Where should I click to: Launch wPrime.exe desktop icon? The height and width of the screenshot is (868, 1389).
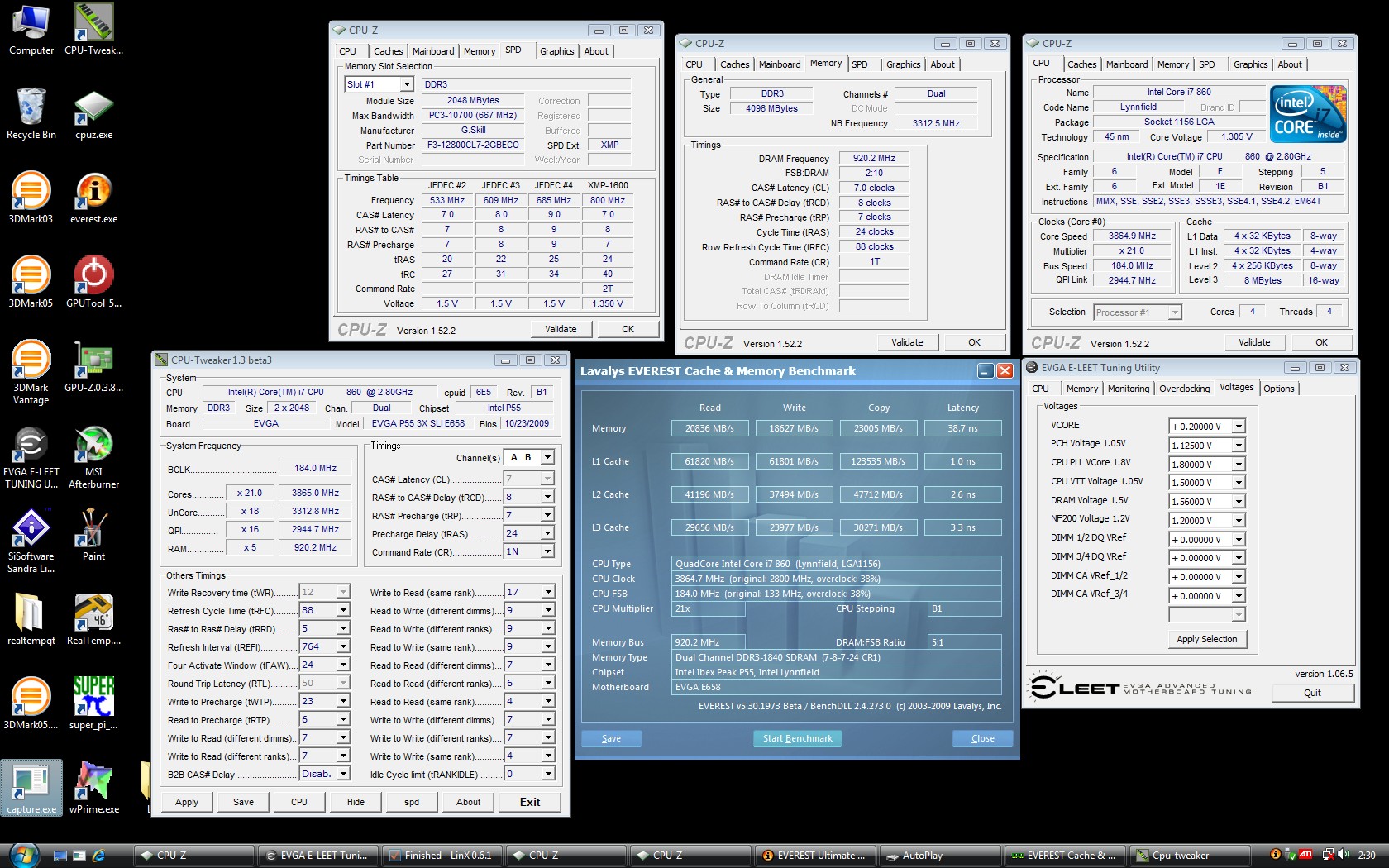[93, 788]
